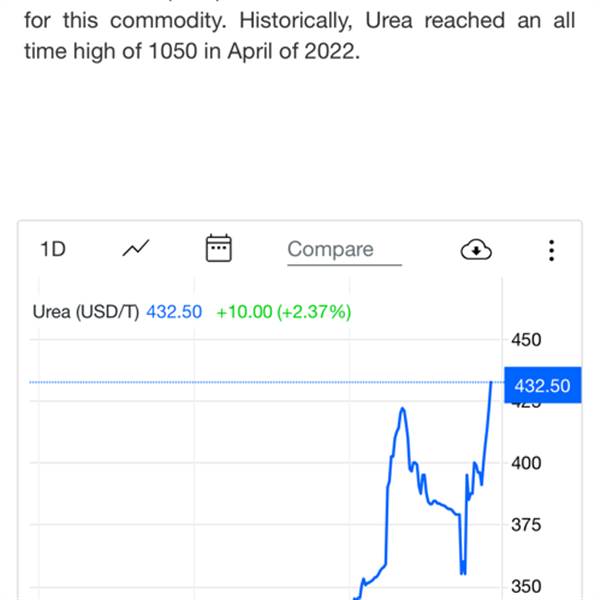600x600 pixels.
Task: Click the 432.50 value in chart legend
Action: (x=174, y=312)
